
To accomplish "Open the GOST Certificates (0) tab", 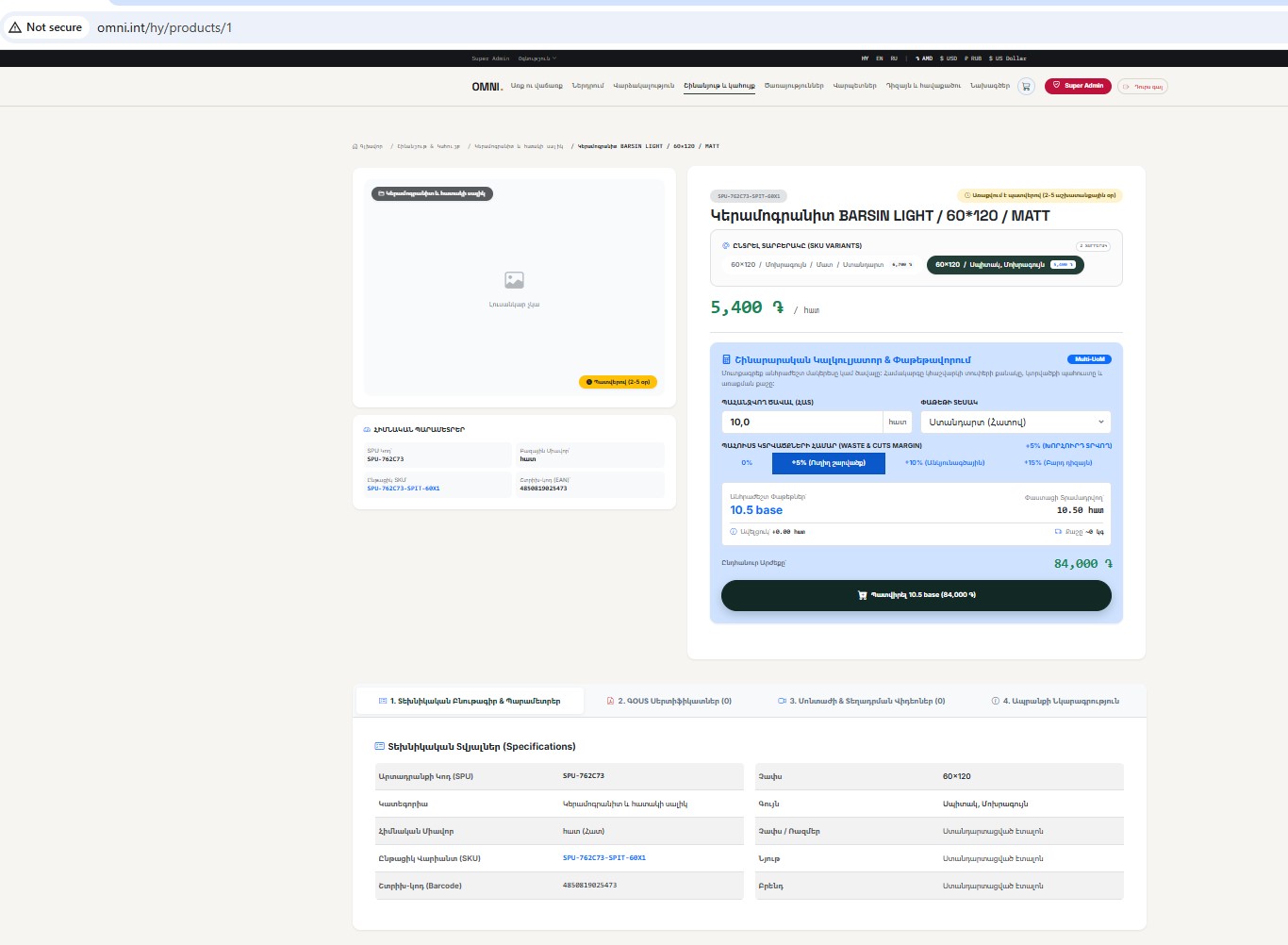I will coord(669,701).
